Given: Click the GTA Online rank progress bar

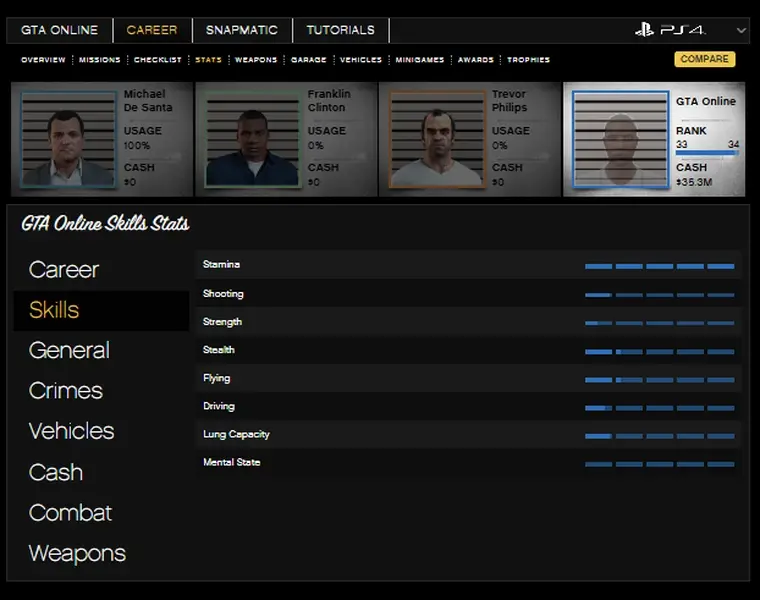Looking at the screenshot, I should tap(706, 153).
